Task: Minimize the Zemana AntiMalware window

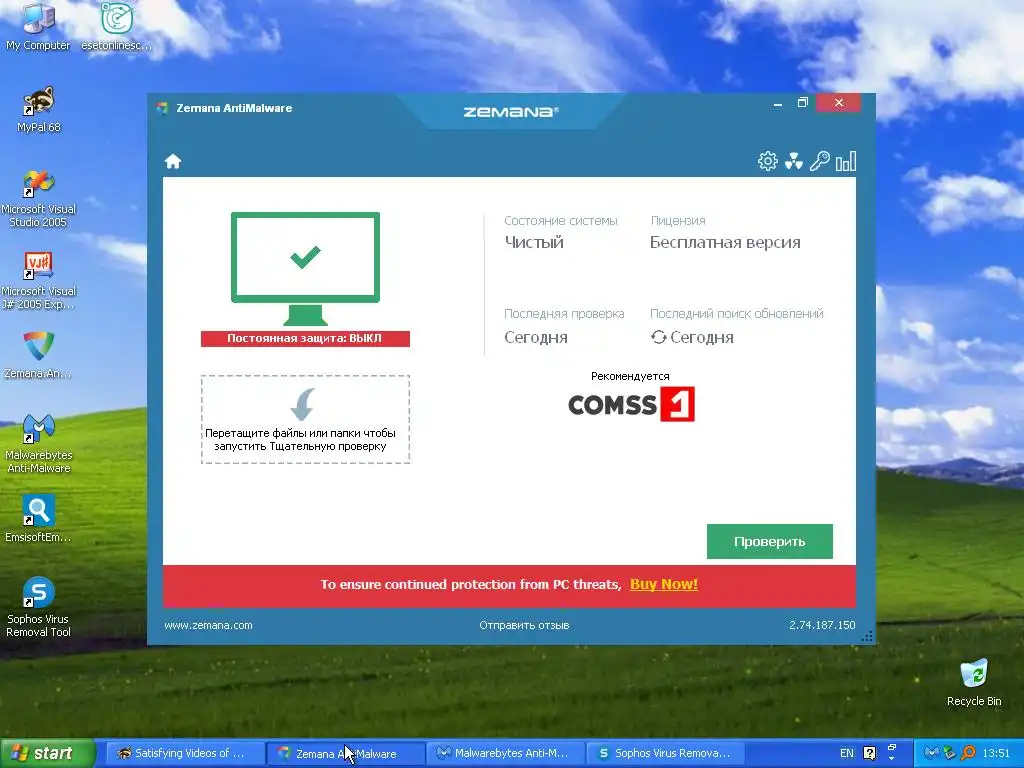Action: [777, 103]
